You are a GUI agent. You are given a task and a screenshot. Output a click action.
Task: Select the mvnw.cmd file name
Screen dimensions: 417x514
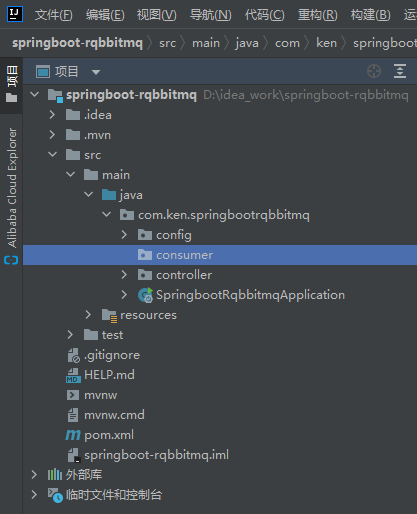(x=114, y=415)
